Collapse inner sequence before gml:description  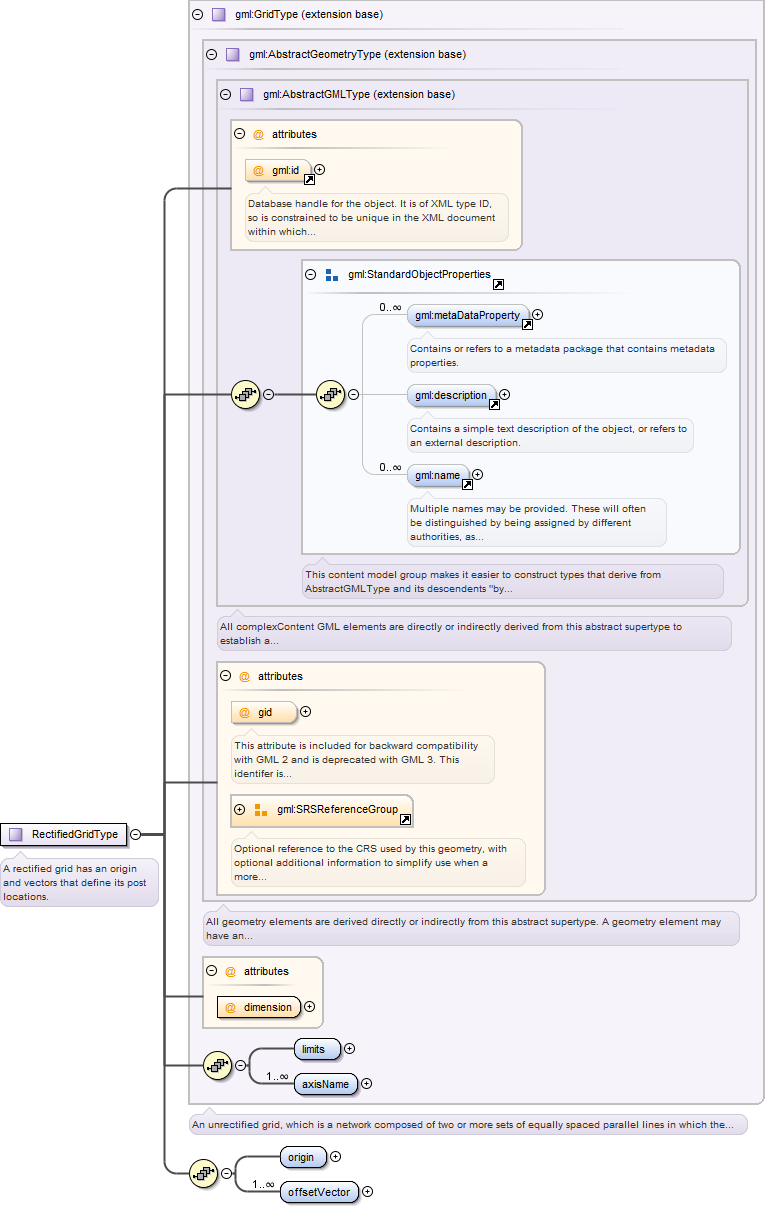[354, 394]
